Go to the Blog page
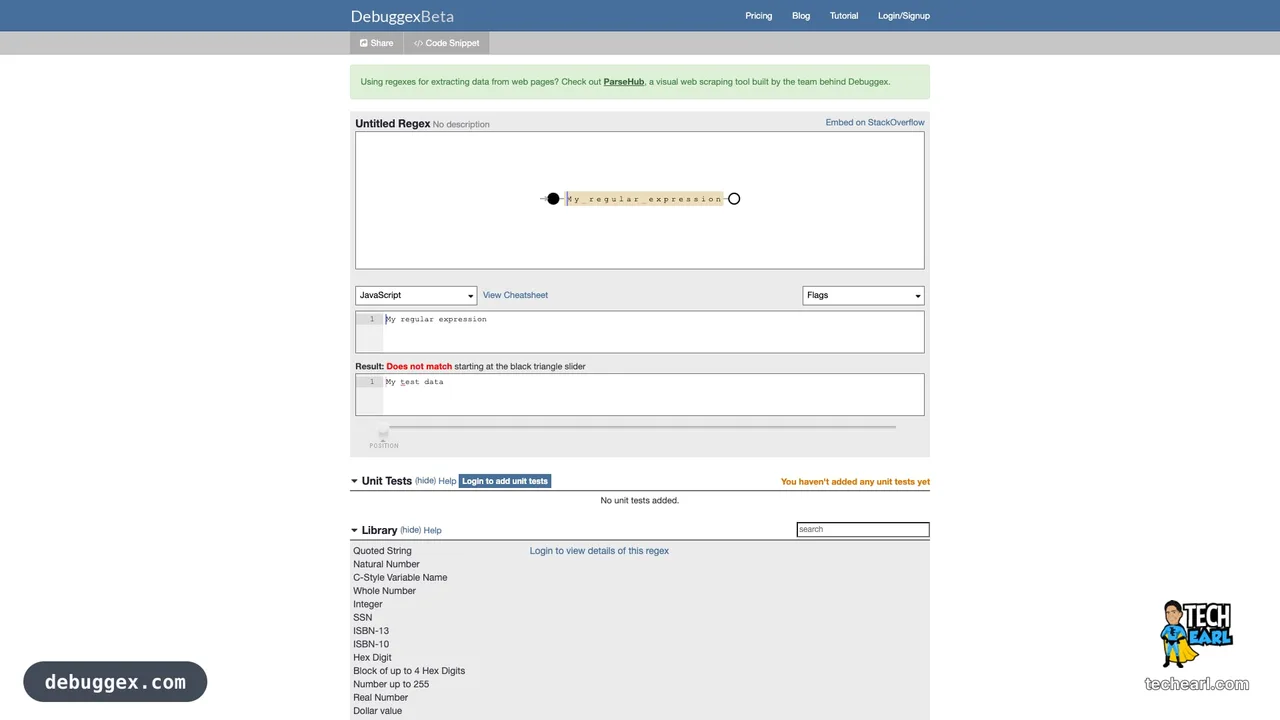Viewport: 1280px width, 720px height. [801, 16]
